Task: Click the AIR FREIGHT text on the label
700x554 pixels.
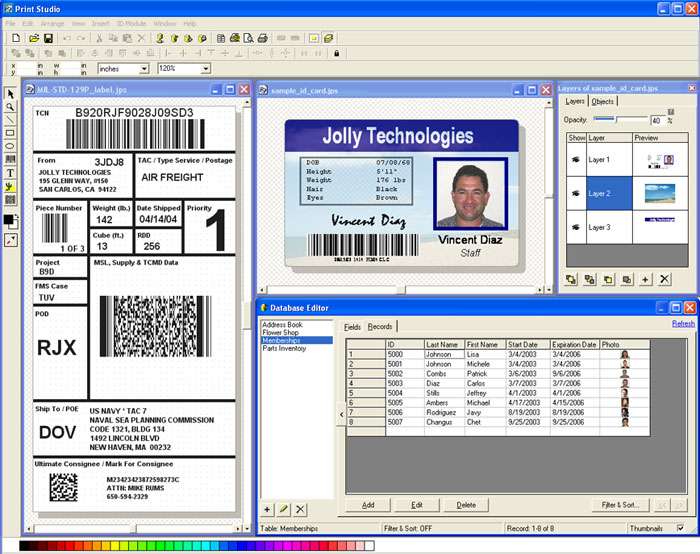Action: point(172,178)
